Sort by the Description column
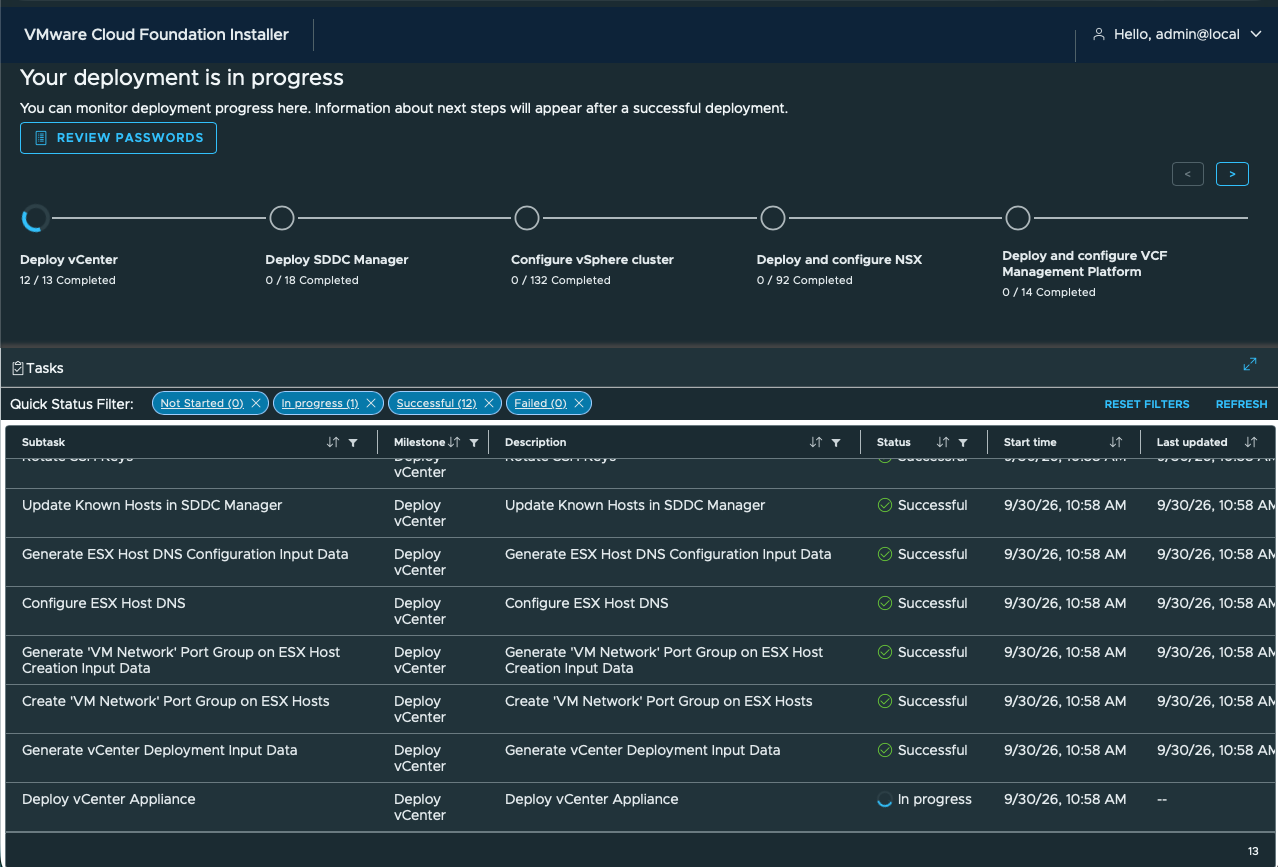1278x867 pixels. click(x=816, y=442)
